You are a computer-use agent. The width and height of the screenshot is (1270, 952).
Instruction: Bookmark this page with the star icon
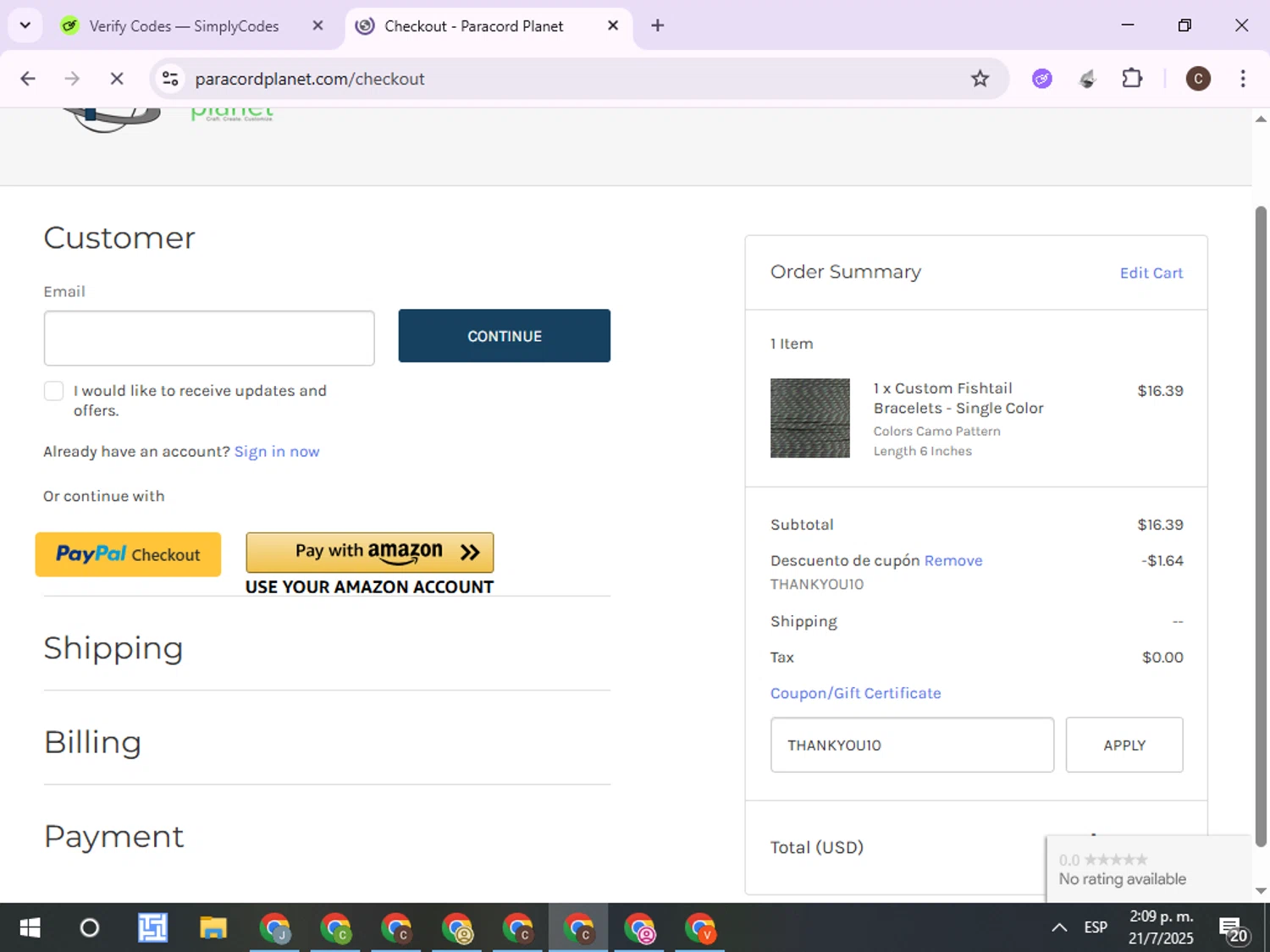coord(980,79)
